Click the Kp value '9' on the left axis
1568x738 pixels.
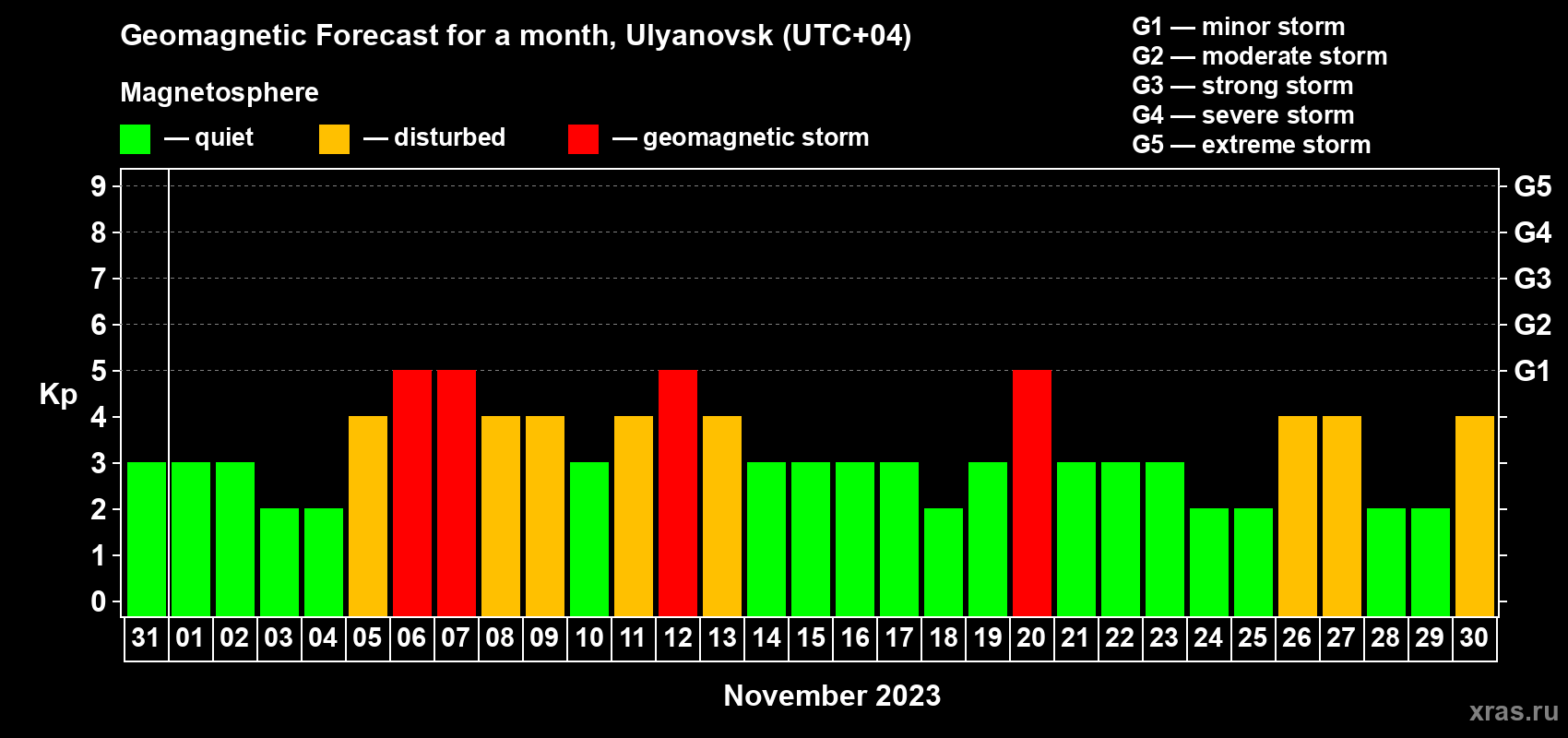[99, 186]
